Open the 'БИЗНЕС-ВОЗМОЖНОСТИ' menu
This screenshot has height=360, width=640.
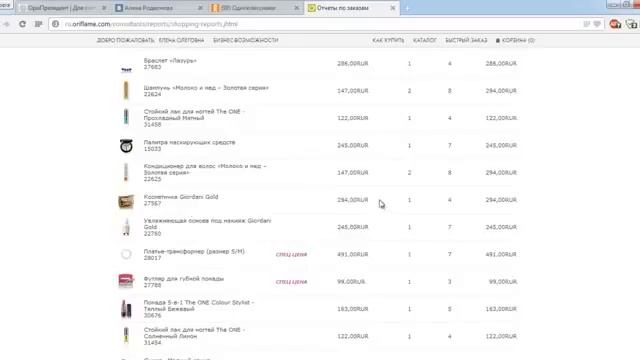tap(245, 40)
